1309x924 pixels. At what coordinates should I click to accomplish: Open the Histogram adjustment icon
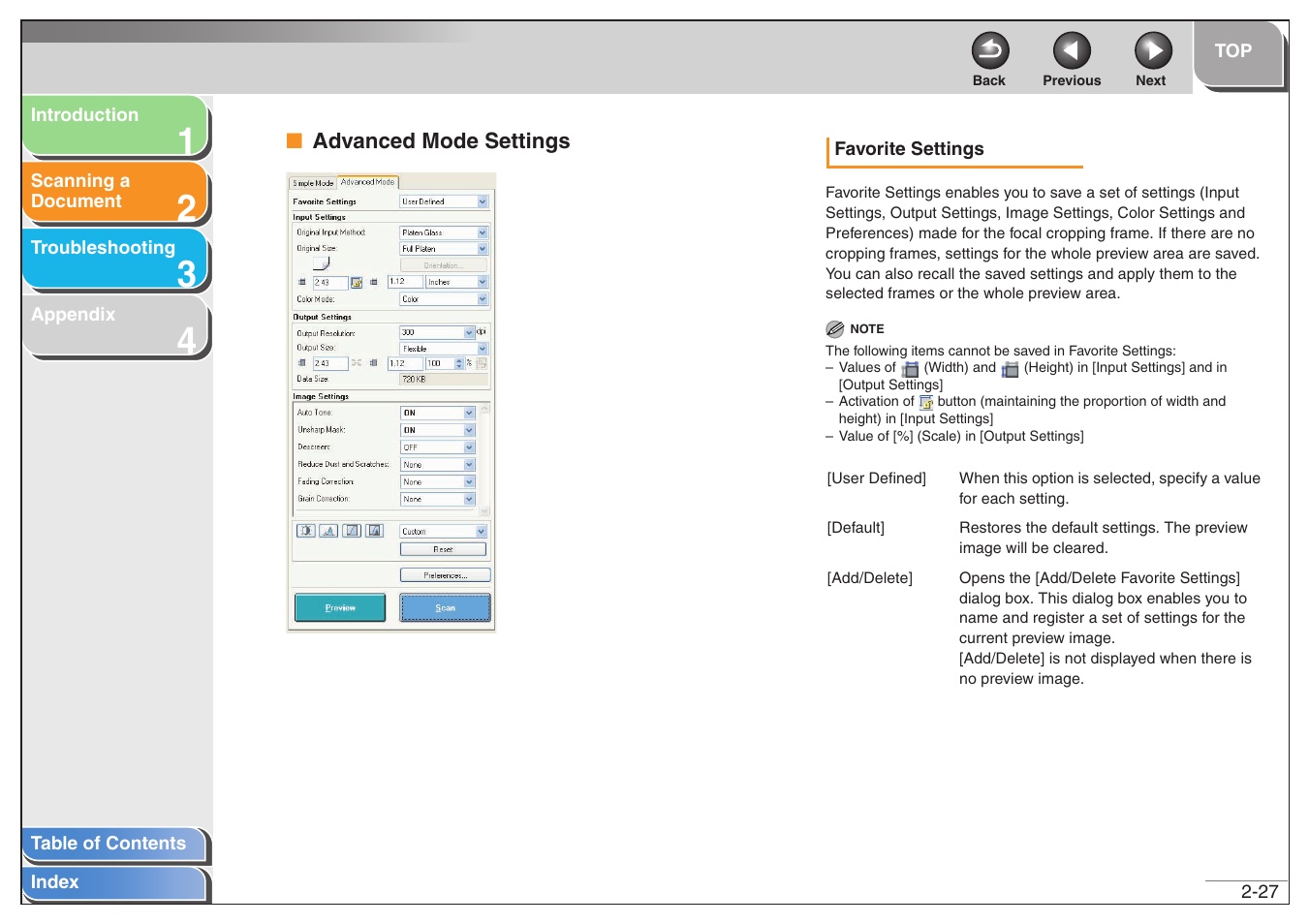coord(328,531)
